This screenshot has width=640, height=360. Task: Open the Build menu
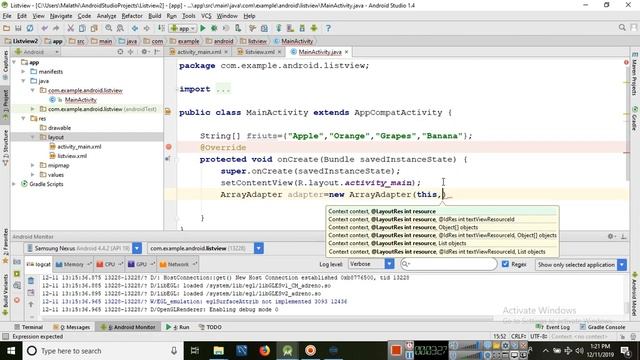154,16
